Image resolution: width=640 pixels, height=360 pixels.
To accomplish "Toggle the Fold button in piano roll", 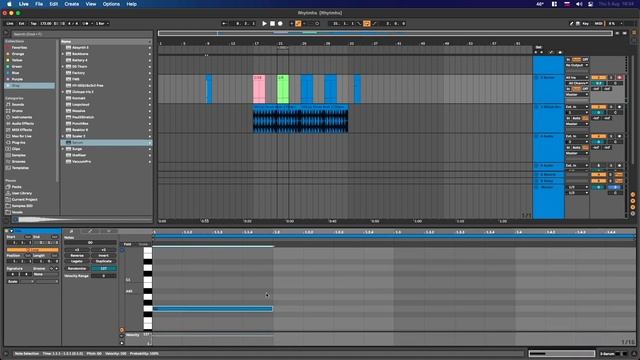I will coord(127,244).
